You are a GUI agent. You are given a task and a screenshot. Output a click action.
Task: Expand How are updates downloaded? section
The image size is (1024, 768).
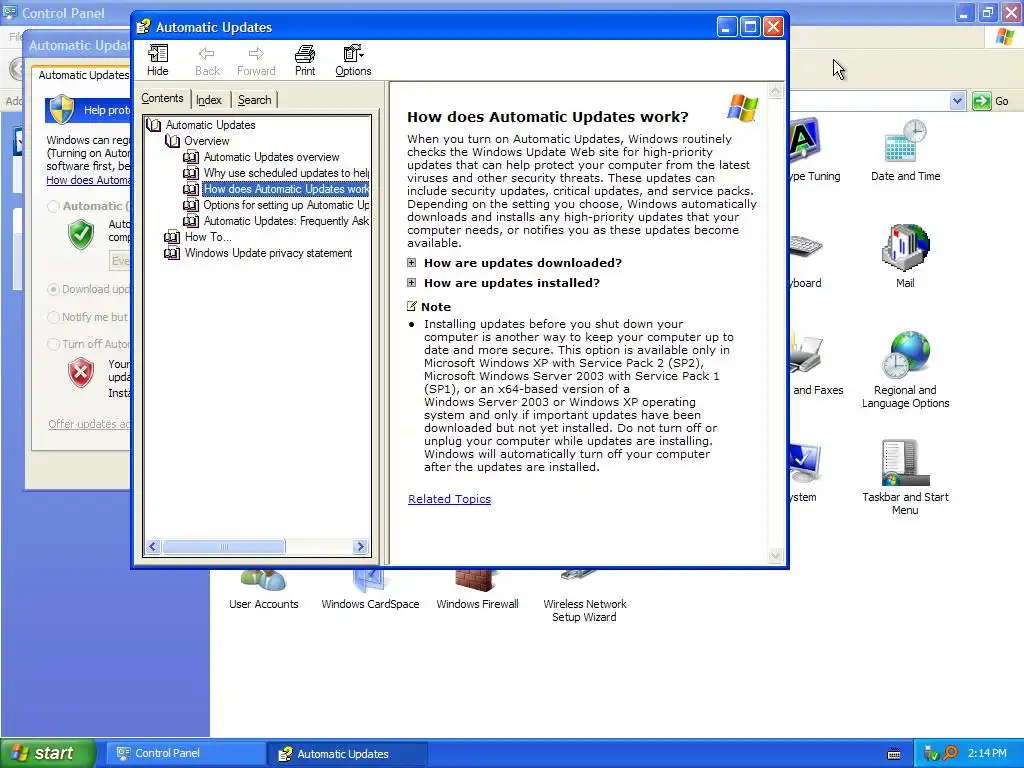point(411,263)
